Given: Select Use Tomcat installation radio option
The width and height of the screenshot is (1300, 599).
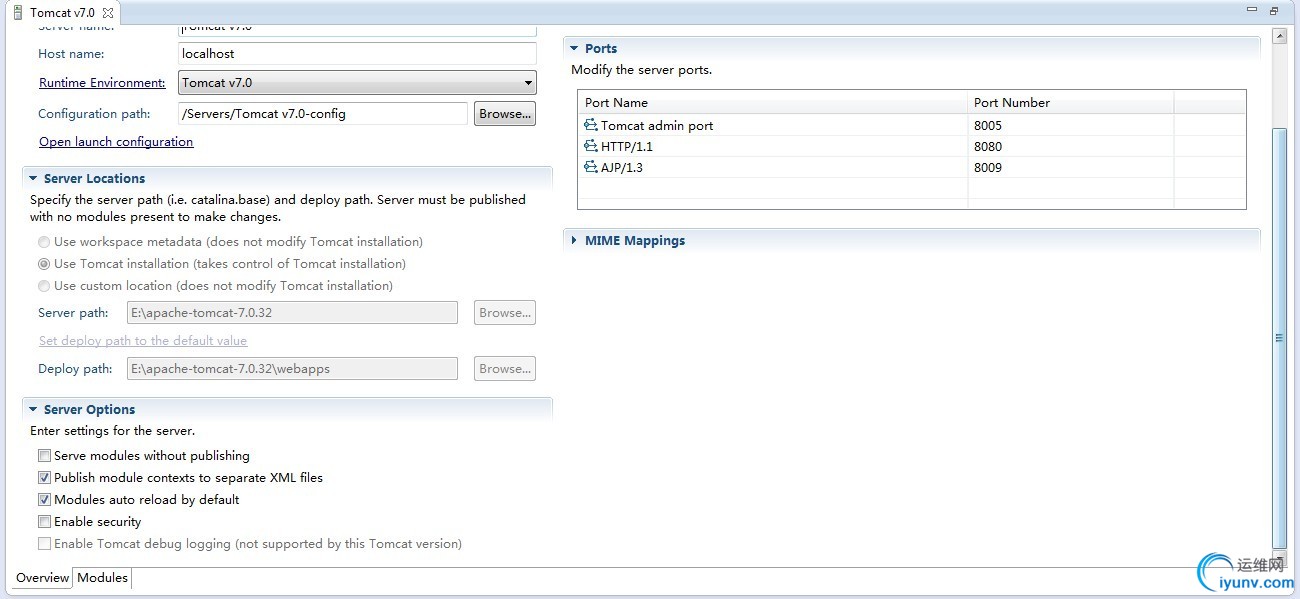Looking at the screenshot, I should (x=44, y=264).
